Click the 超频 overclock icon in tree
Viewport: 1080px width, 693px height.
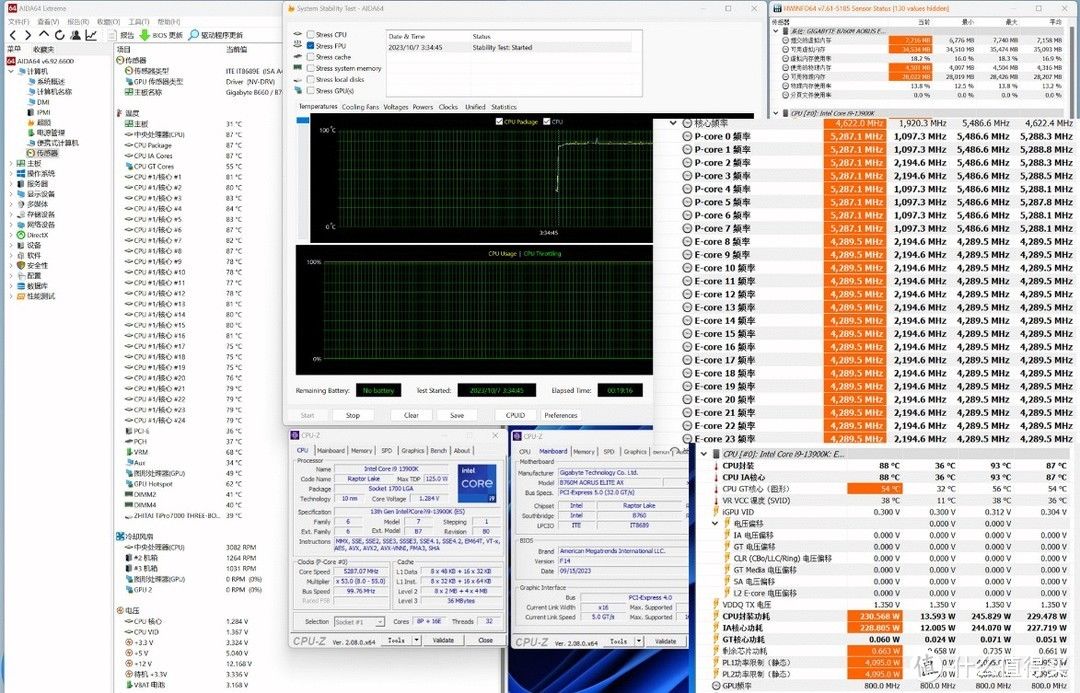(x=30, y=122)
